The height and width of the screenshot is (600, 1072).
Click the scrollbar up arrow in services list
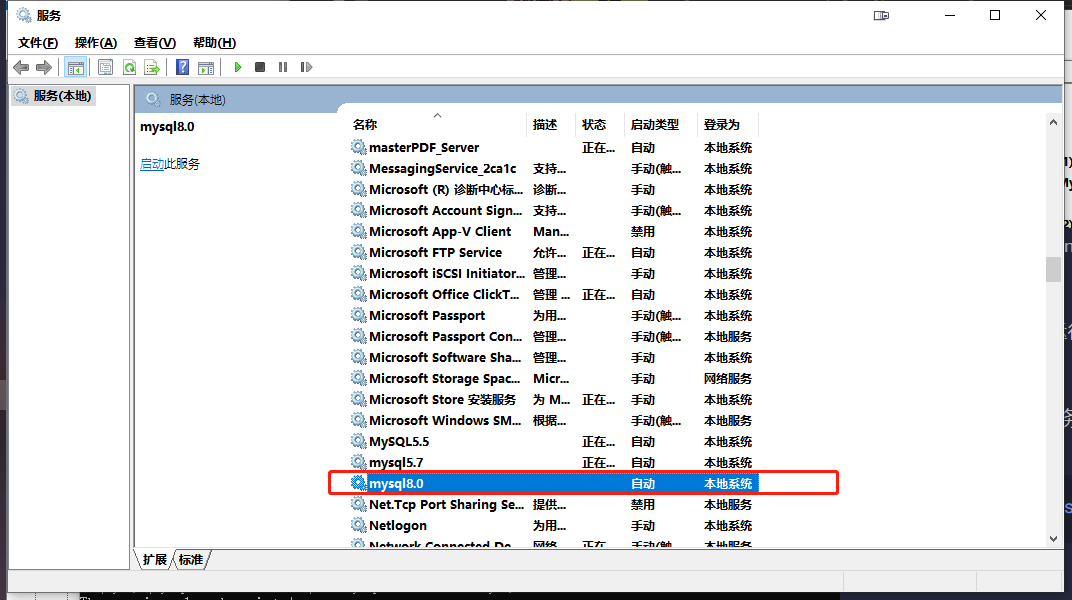(x=1053, y=122)
